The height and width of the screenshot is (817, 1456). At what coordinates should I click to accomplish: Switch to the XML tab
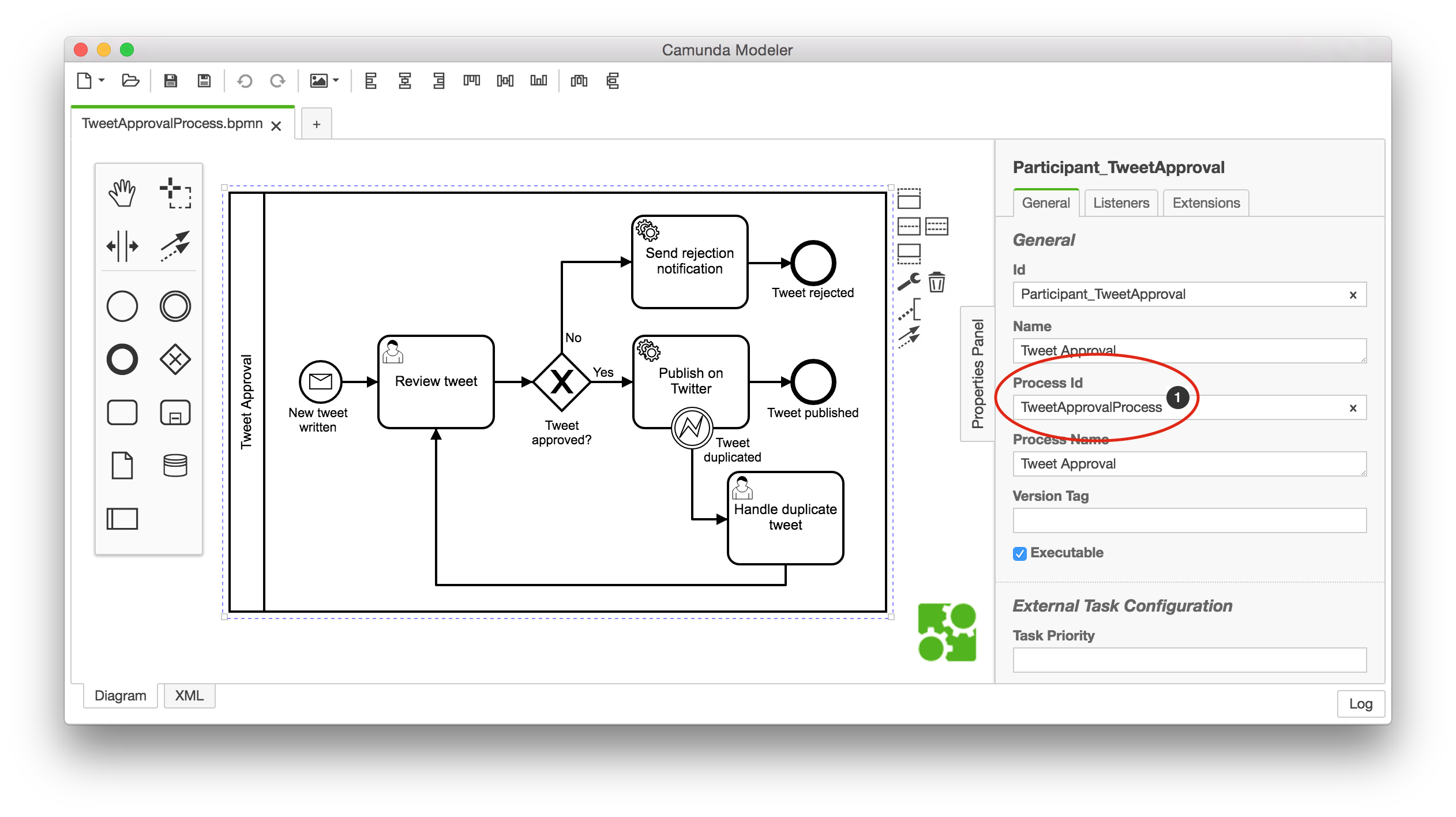click(189, 696)
